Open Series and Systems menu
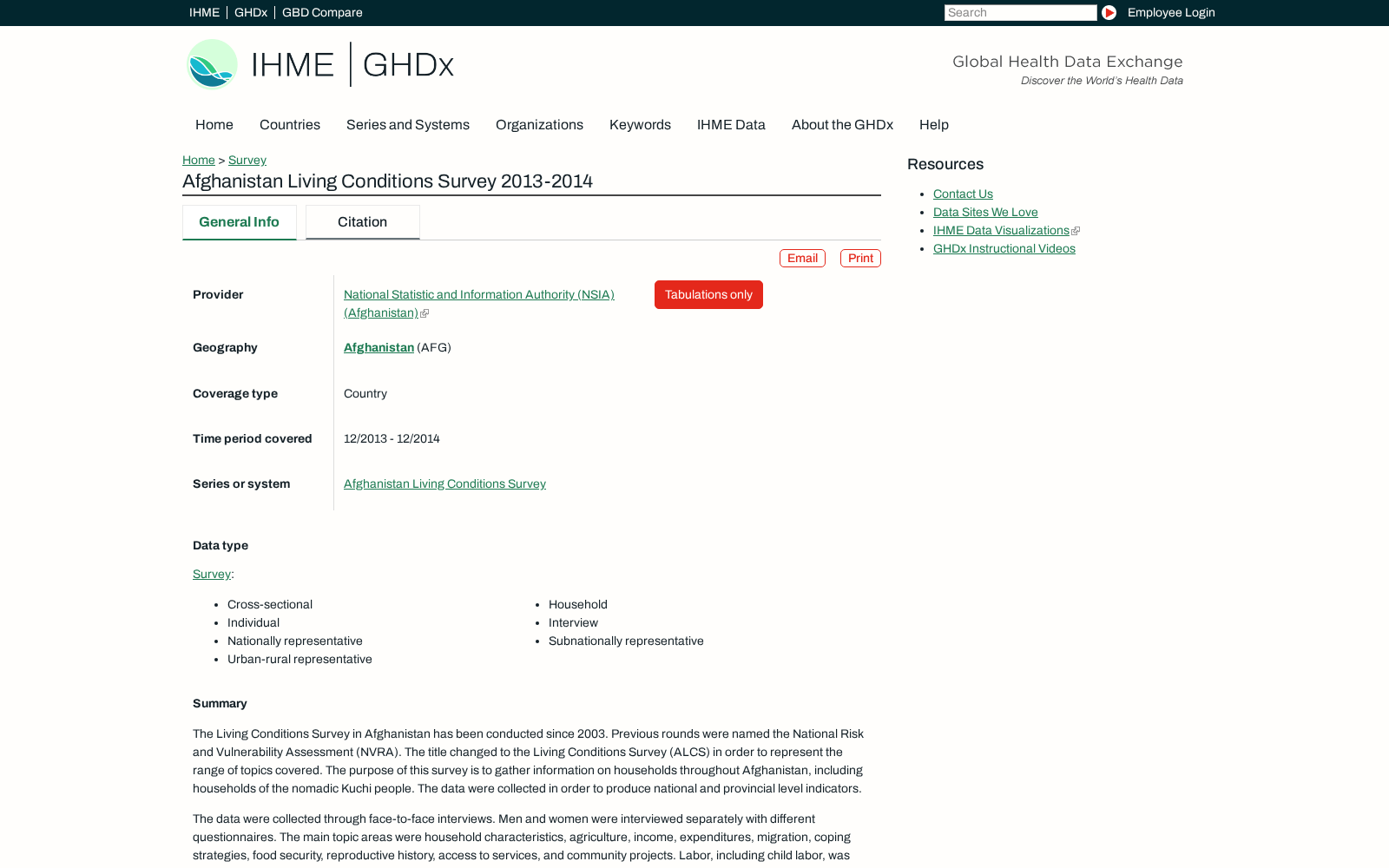Screen dimensions: 1389x868 (408, 125)
